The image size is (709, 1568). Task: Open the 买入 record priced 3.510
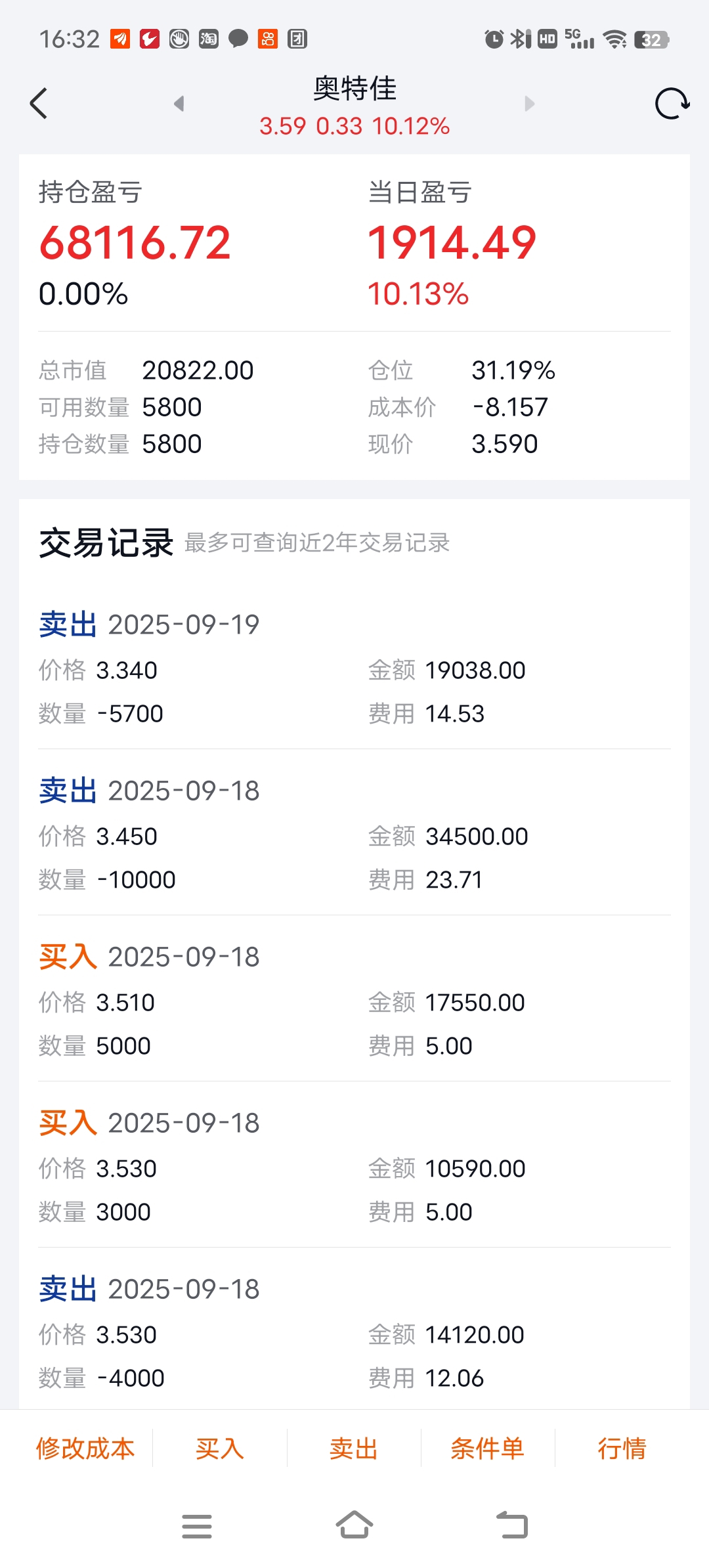click(354, 999)
